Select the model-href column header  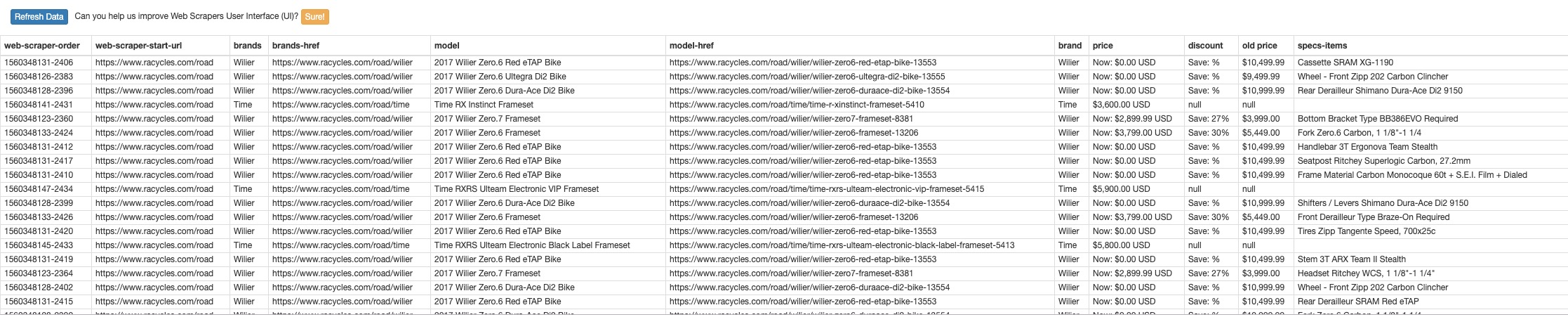691,46
